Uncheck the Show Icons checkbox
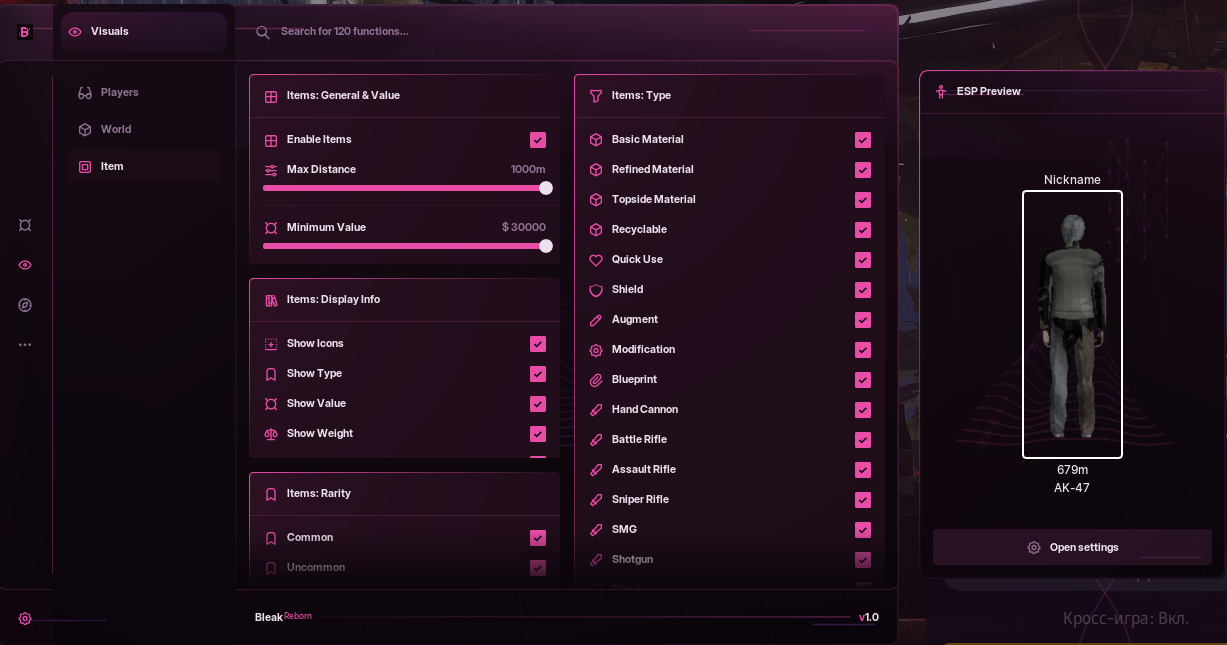The height and width of the screenshot is (645, 1227). [x=538, y=344]
